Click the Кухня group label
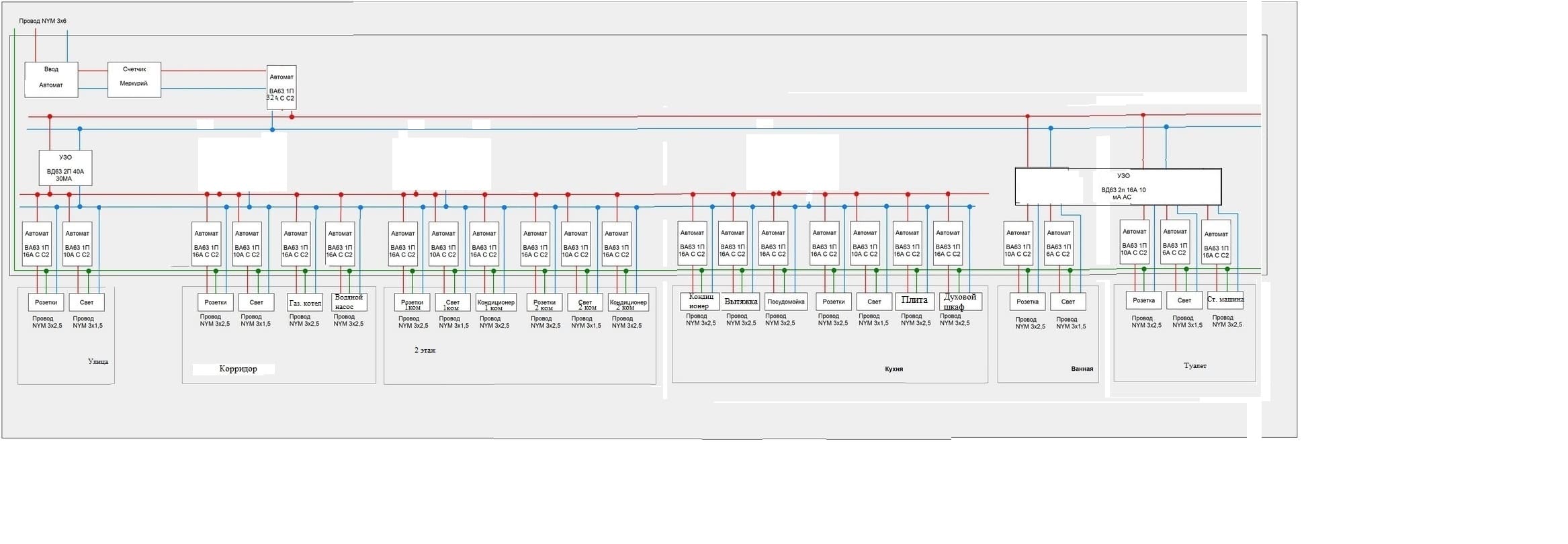1568x544 pixels. coord(894,369)
